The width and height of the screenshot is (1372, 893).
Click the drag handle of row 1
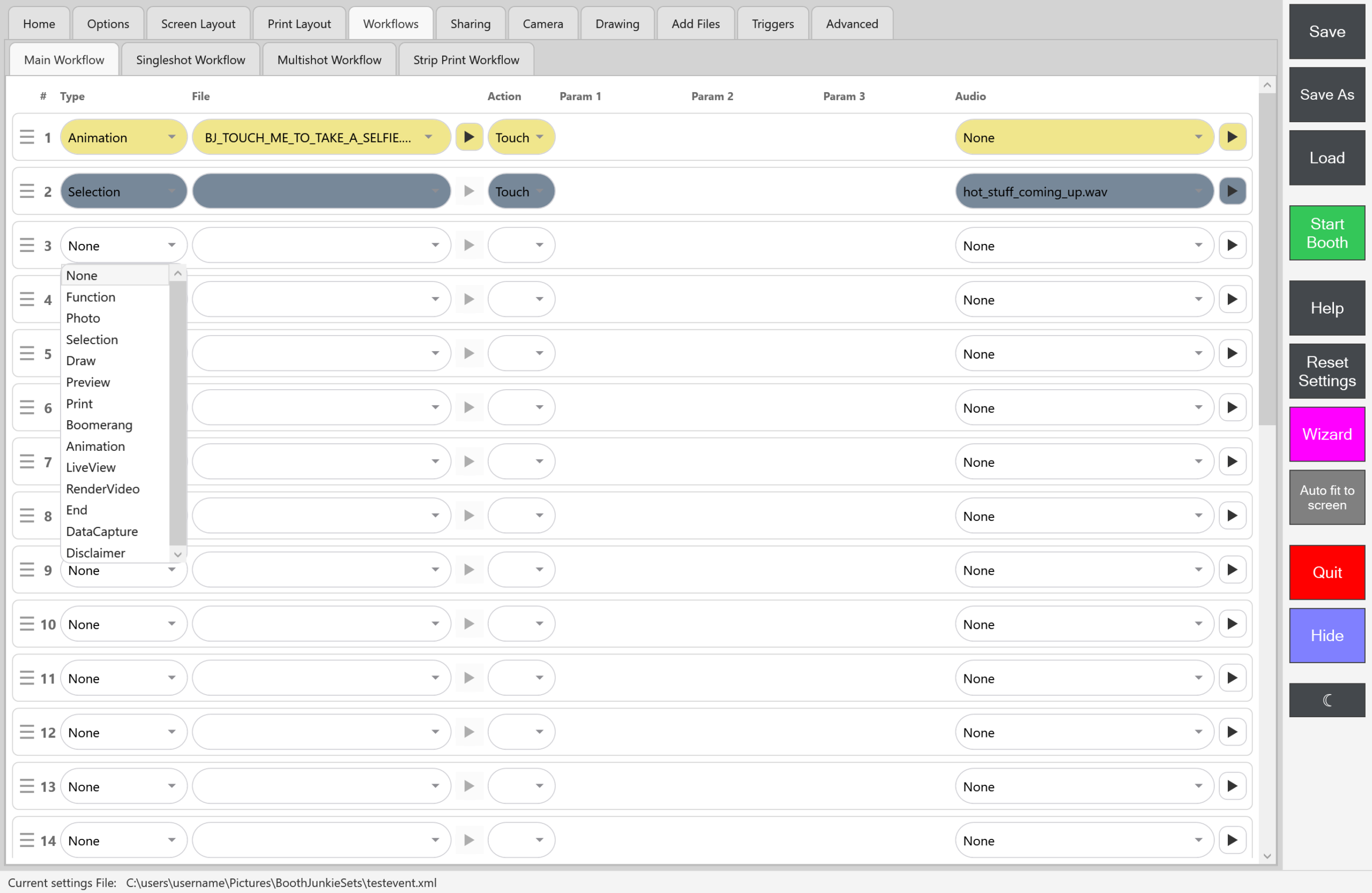pos(27,137)
